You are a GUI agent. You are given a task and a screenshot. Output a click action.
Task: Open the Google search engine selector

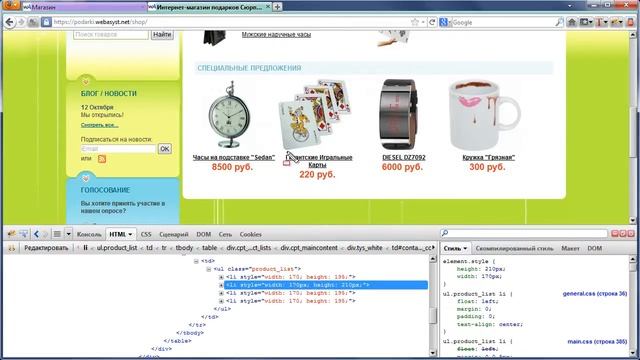[445, 22]
